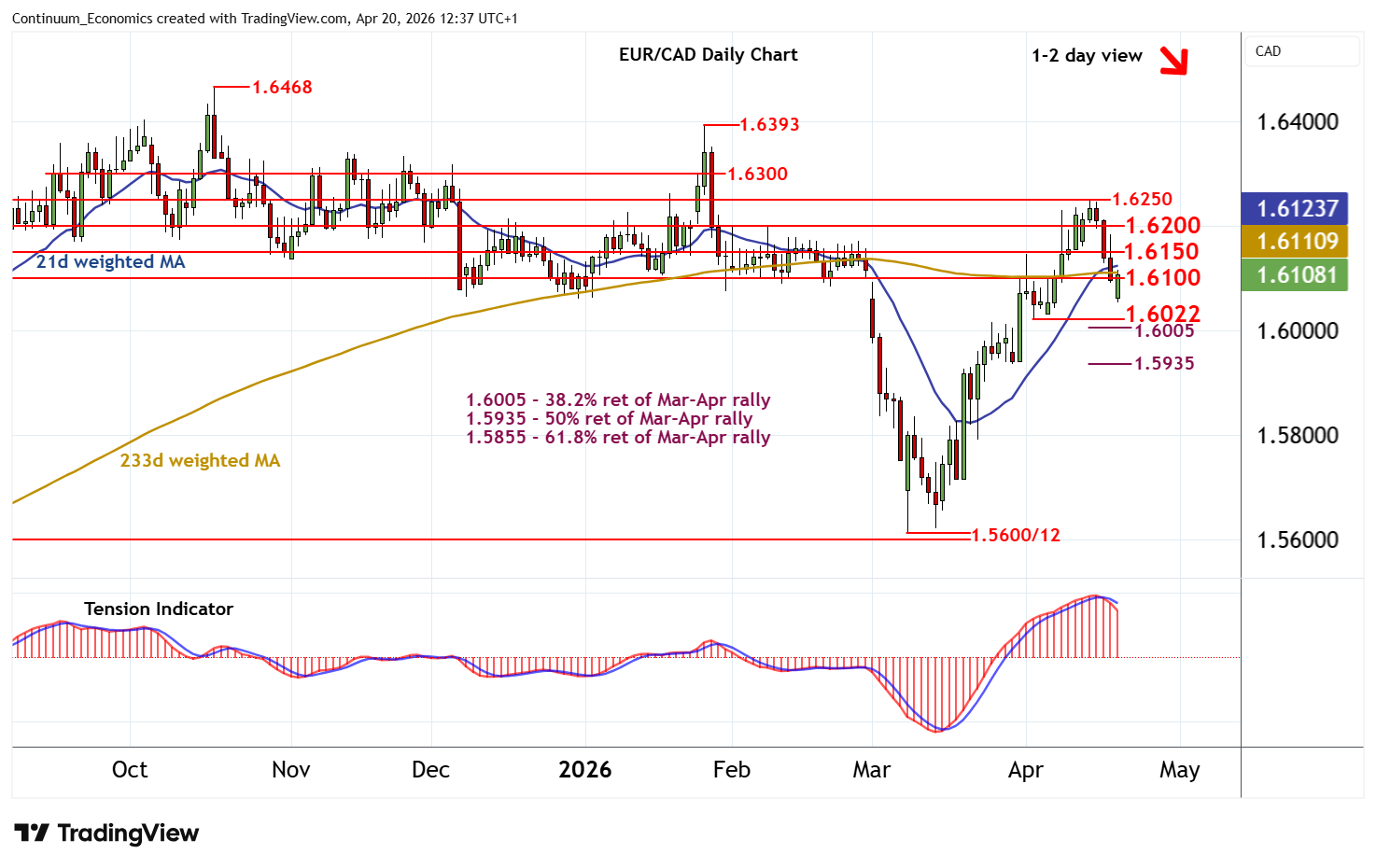
Task: Click the 1.6022 support label
Action: [1162, 313]
